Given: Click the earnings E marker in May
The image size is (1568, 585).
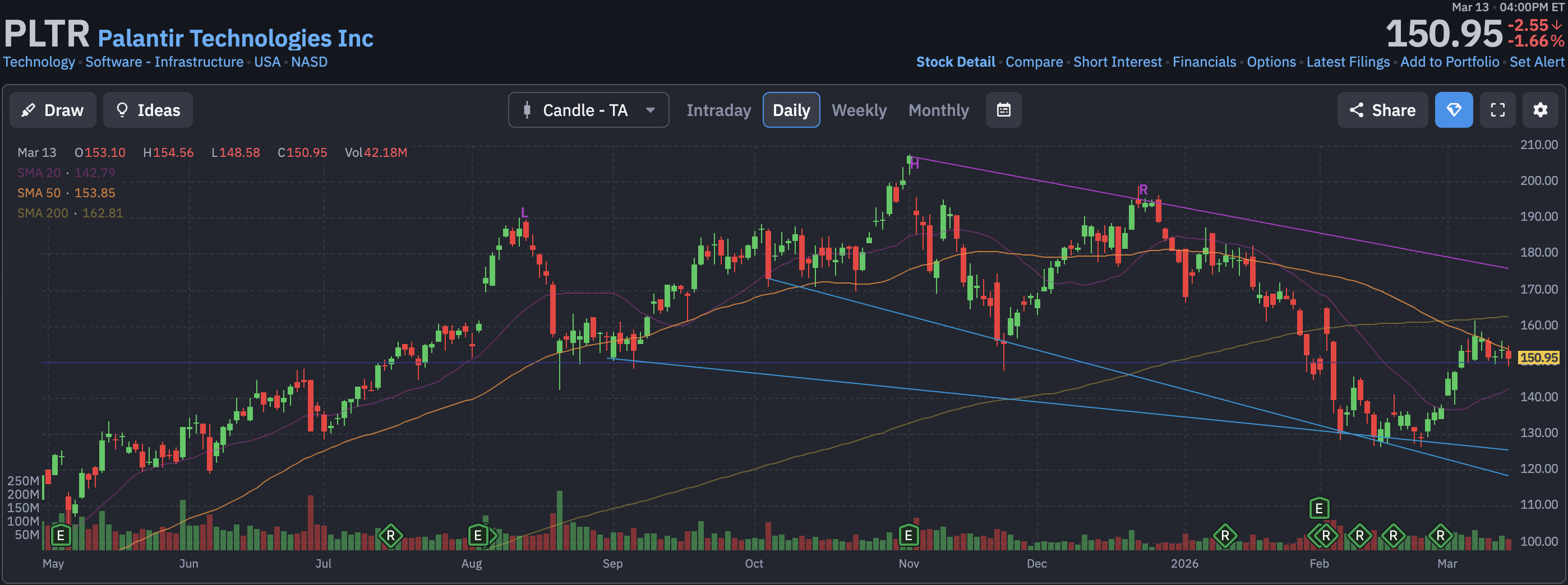Looking at the screenshot, I should [x=60, y=536].
